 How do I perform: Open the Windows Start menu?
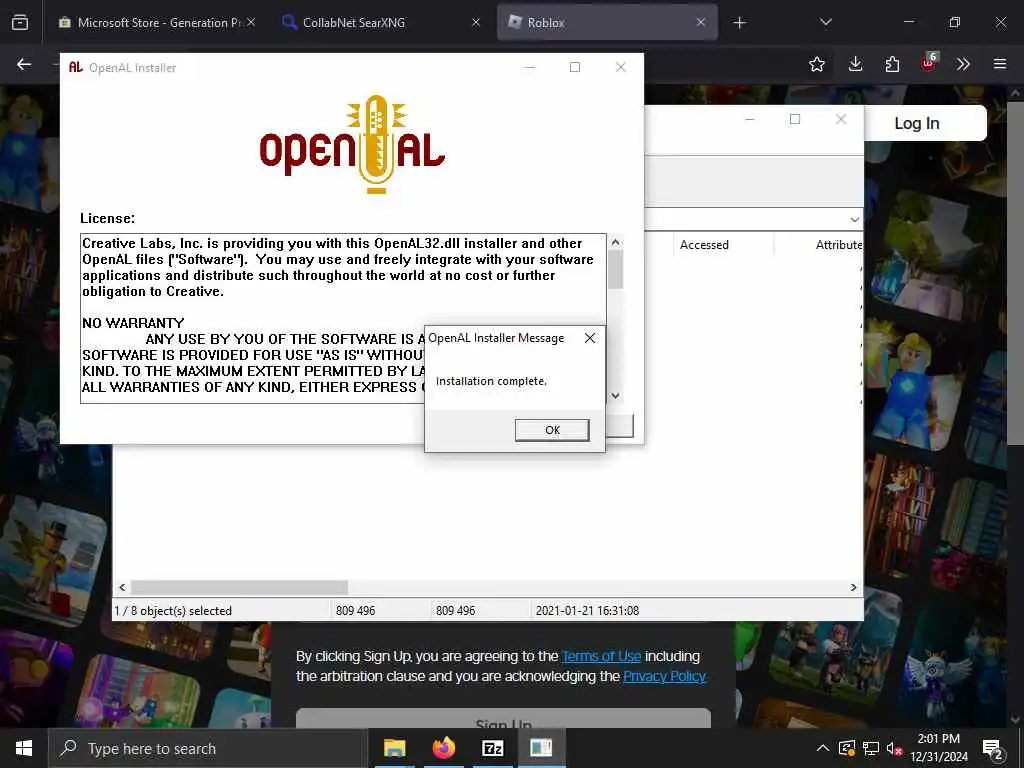coord(24,748)
